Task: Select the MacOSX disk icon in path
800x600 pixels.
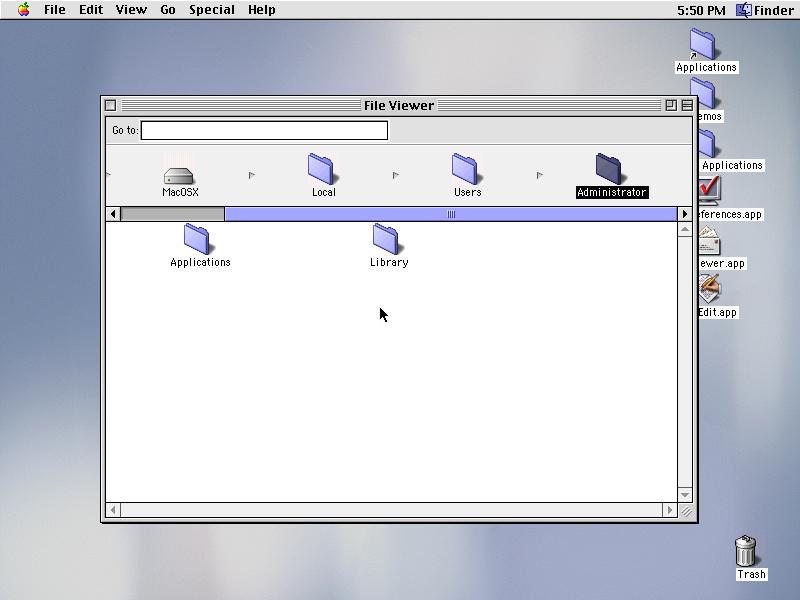Action: pos(179,176)
